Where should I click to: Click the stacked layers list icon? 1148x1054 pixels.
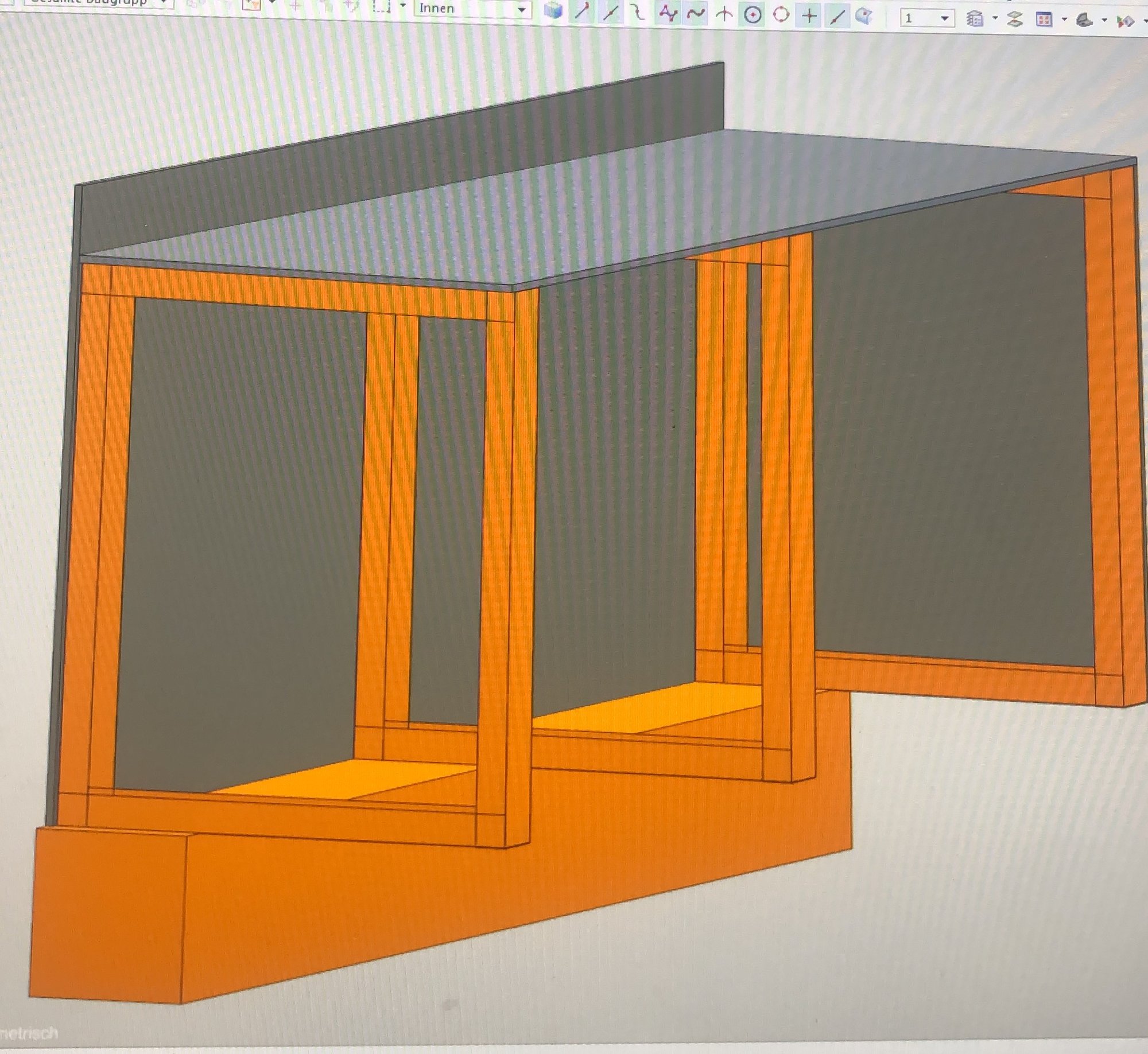pyautogui.click(x=975, y=19)
